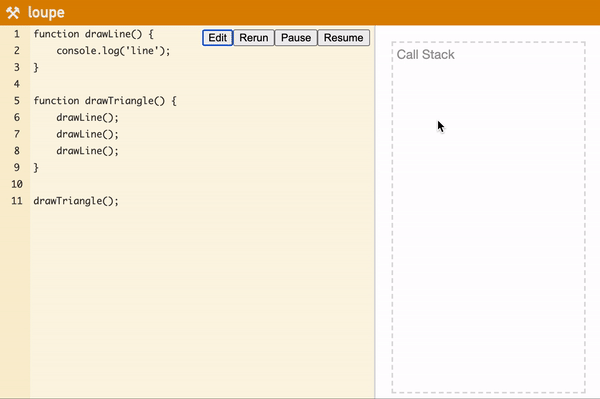Click the closing brace on line 3
This screenshot has width=600, height=399.
pos(36,67)
